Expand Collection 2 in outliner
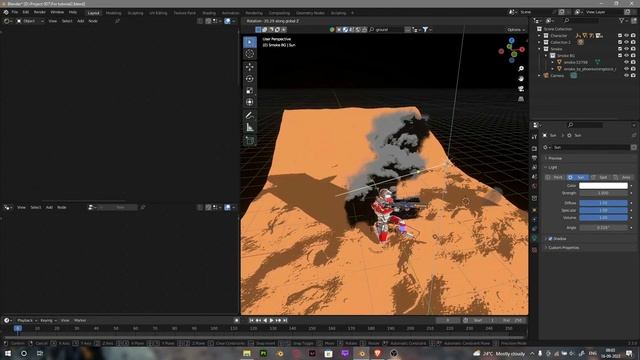The height and width of the screenshot is (360, 640). (x=539, y=42)
